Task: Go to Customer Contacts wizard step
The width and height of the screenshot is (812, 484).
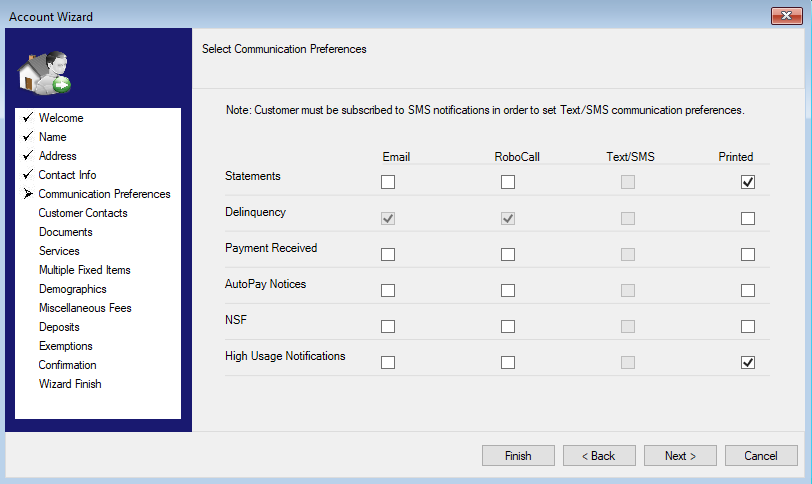Action: (83, 213)
